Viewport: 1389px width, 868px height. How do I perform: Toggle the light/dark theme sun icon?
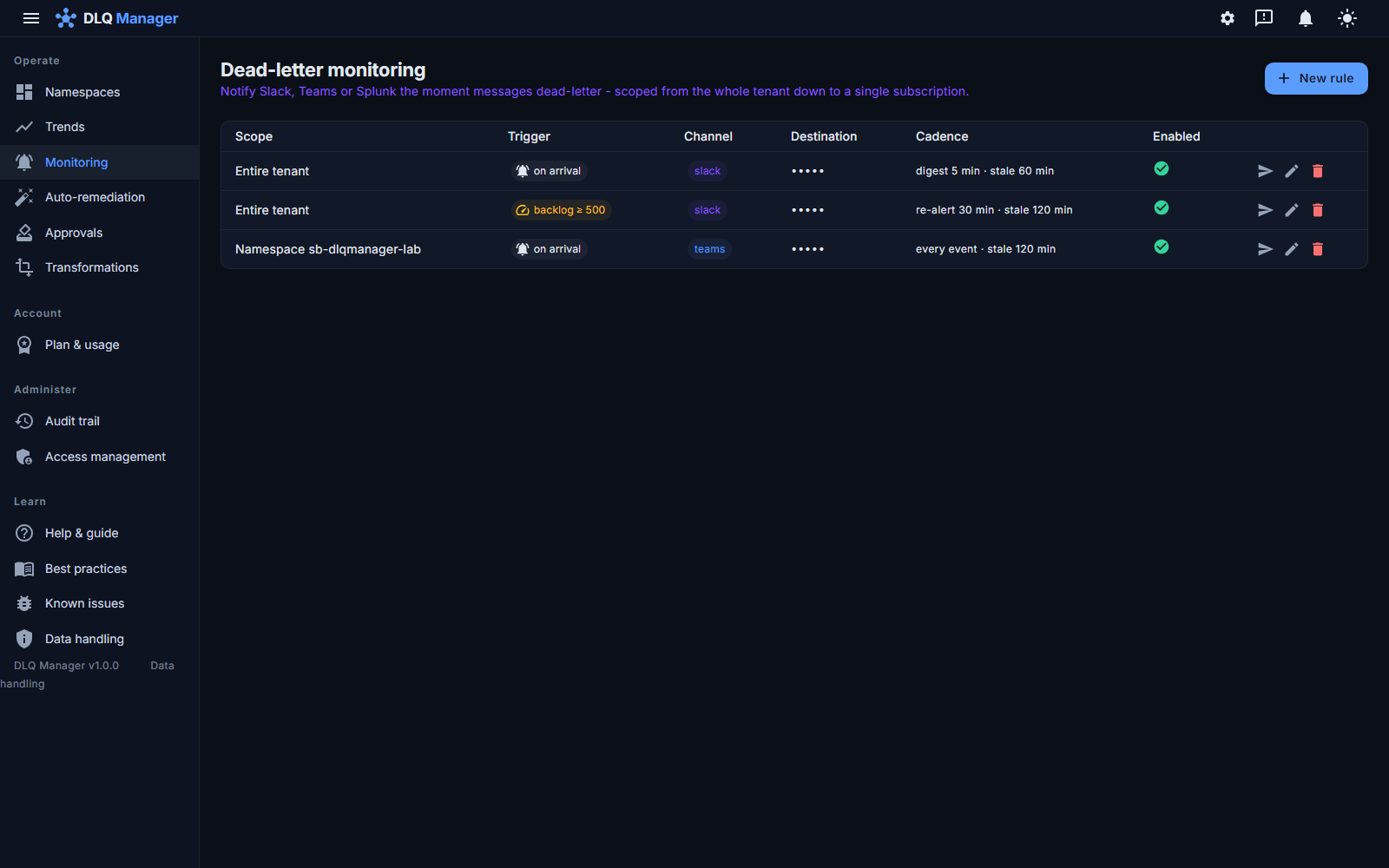click(1347, 18)
